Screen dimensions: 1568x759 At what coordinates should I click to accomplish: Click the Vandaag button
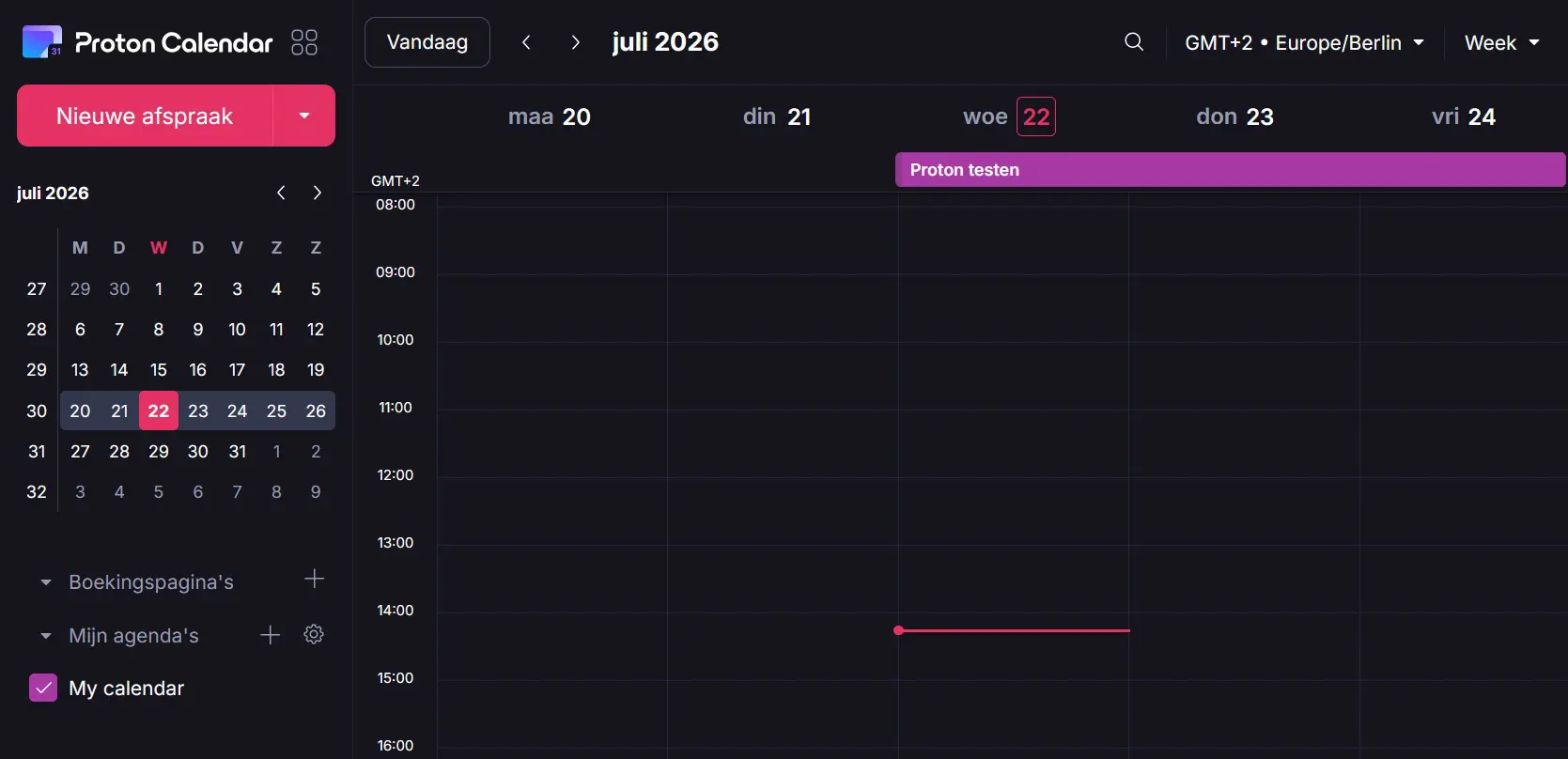(x=427, y=42)
